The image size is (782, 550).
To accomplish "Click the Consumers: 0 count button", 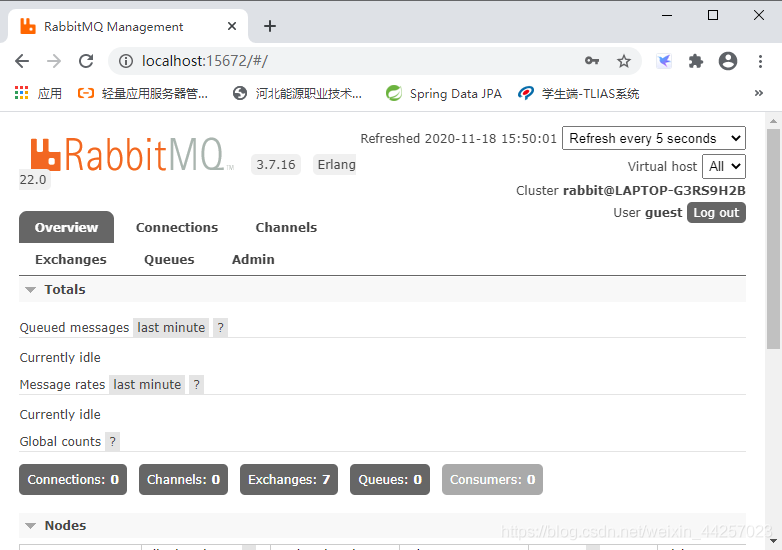I will pos(492,479).
